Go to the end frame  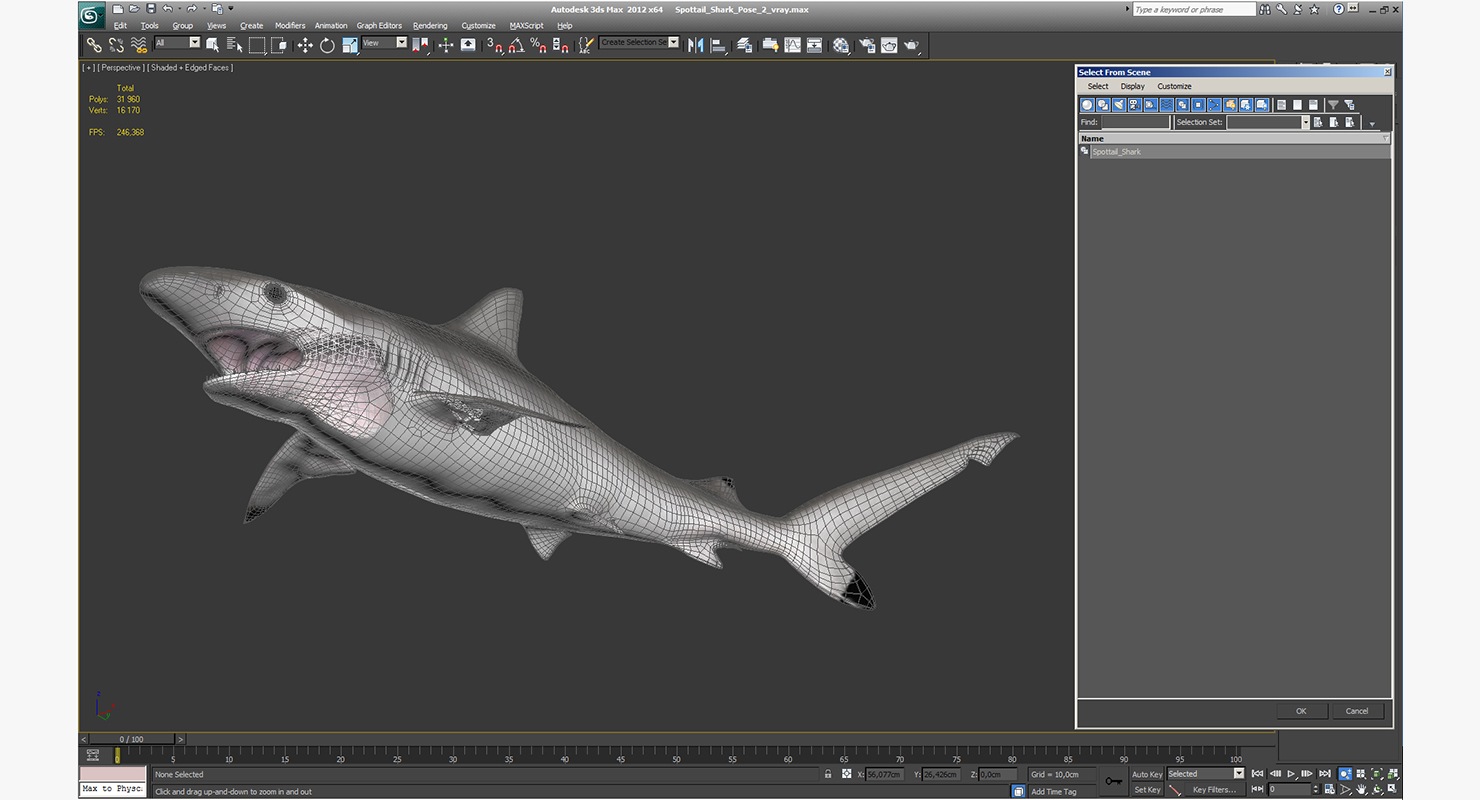point(1324,774)
